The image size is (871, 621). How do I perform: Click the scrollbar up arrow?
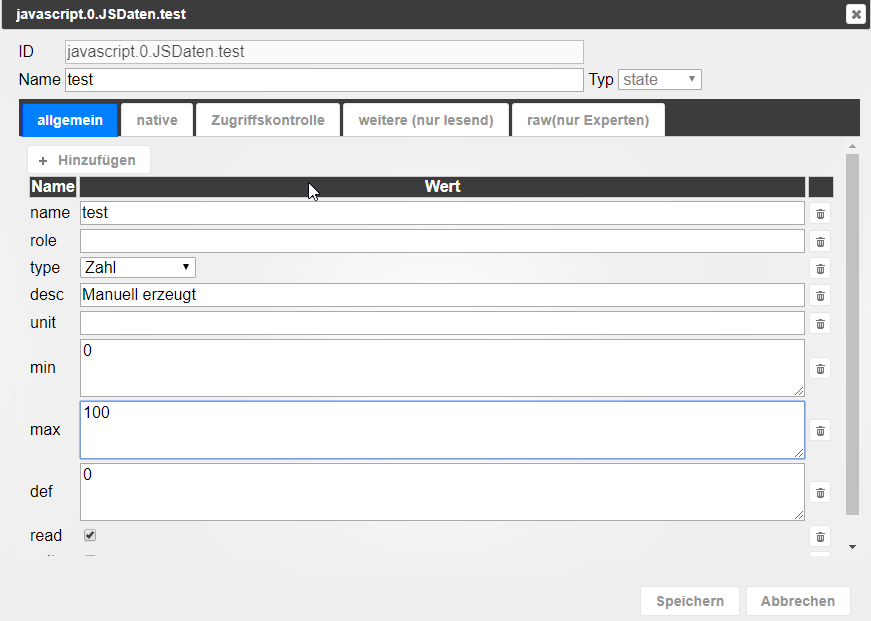coord(852,146)
